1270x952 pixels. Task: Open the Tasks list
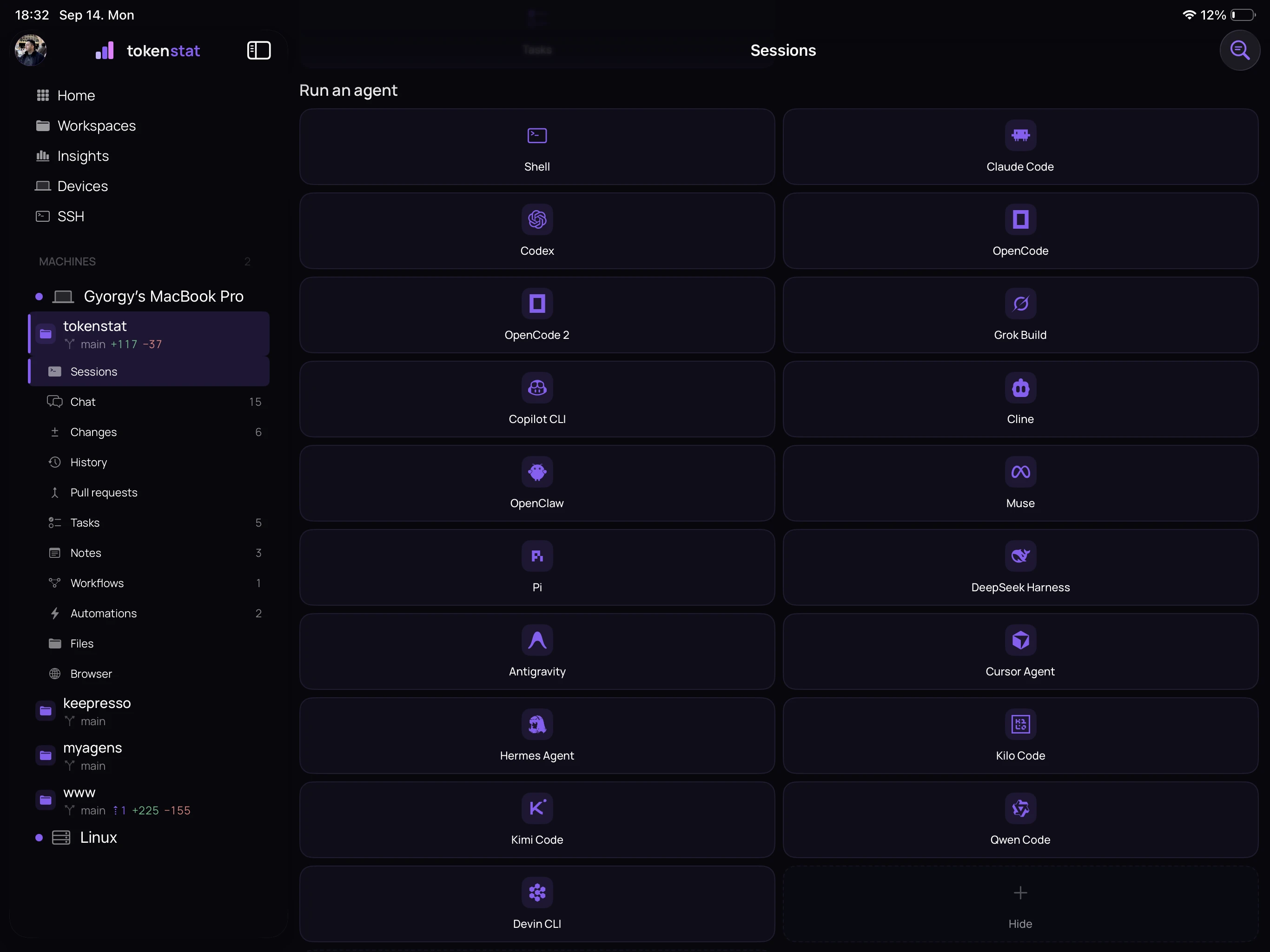(149, 523)
